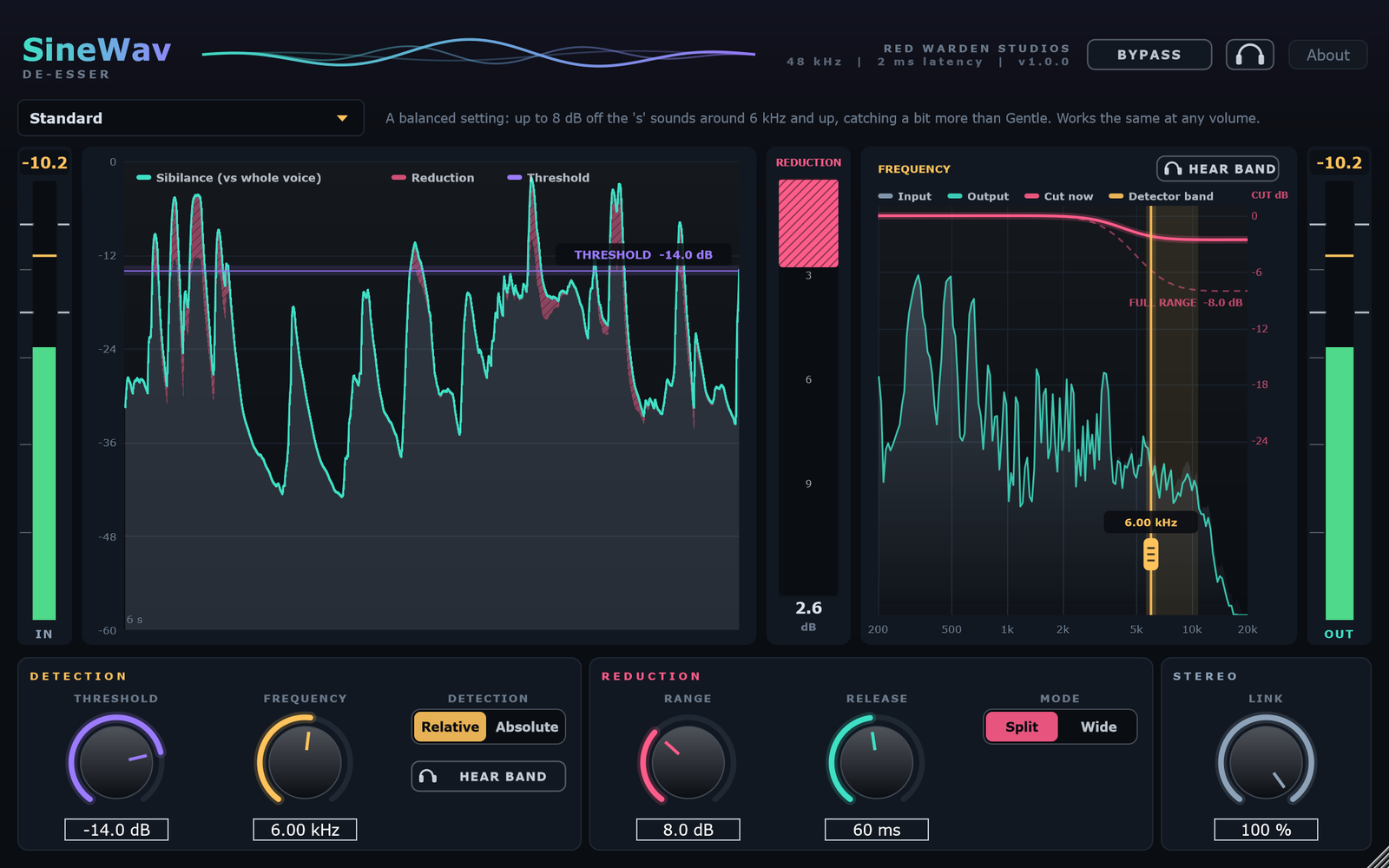Click the Sibilance (vs whole voice) legend entry
The width and height of the screenshot is (1389, 868).
pyautogui.click(x=229, y=177)
